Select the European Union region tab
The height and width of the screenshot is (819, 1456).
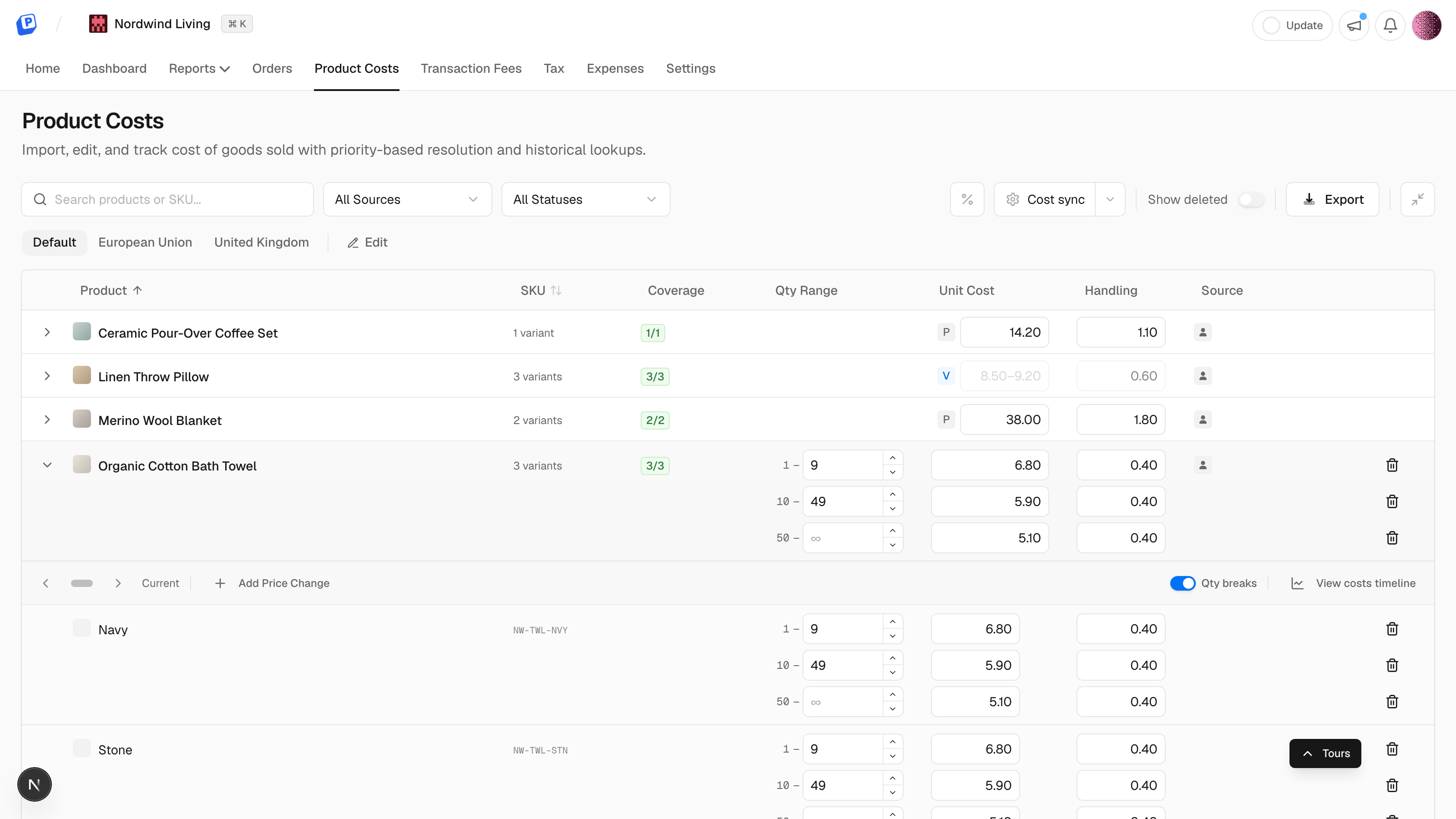point(145,243)
